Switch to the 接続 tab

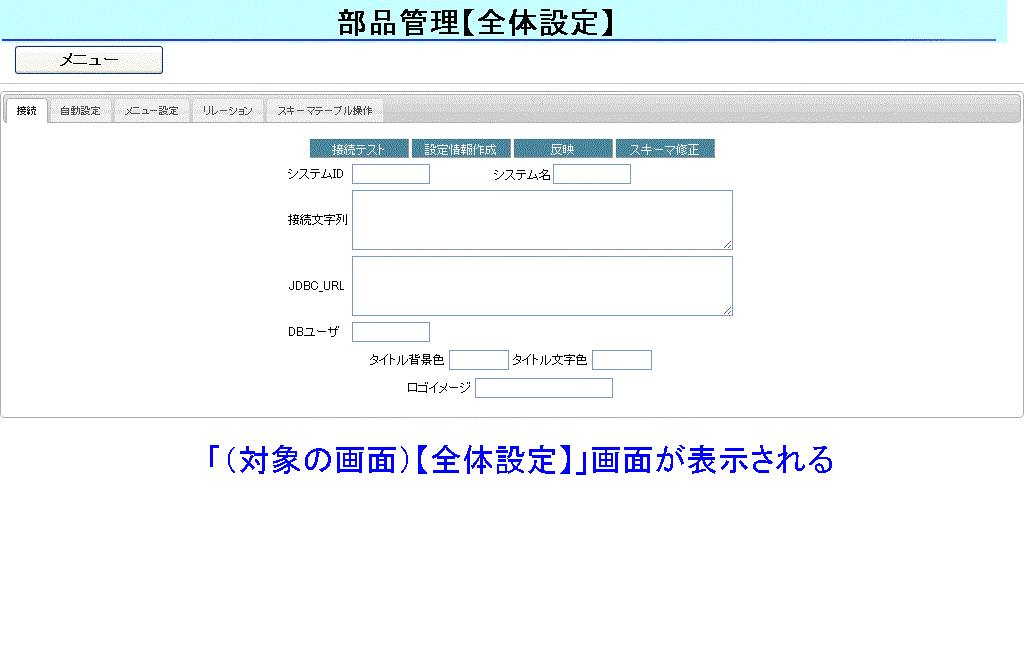(x=27, y=111)
